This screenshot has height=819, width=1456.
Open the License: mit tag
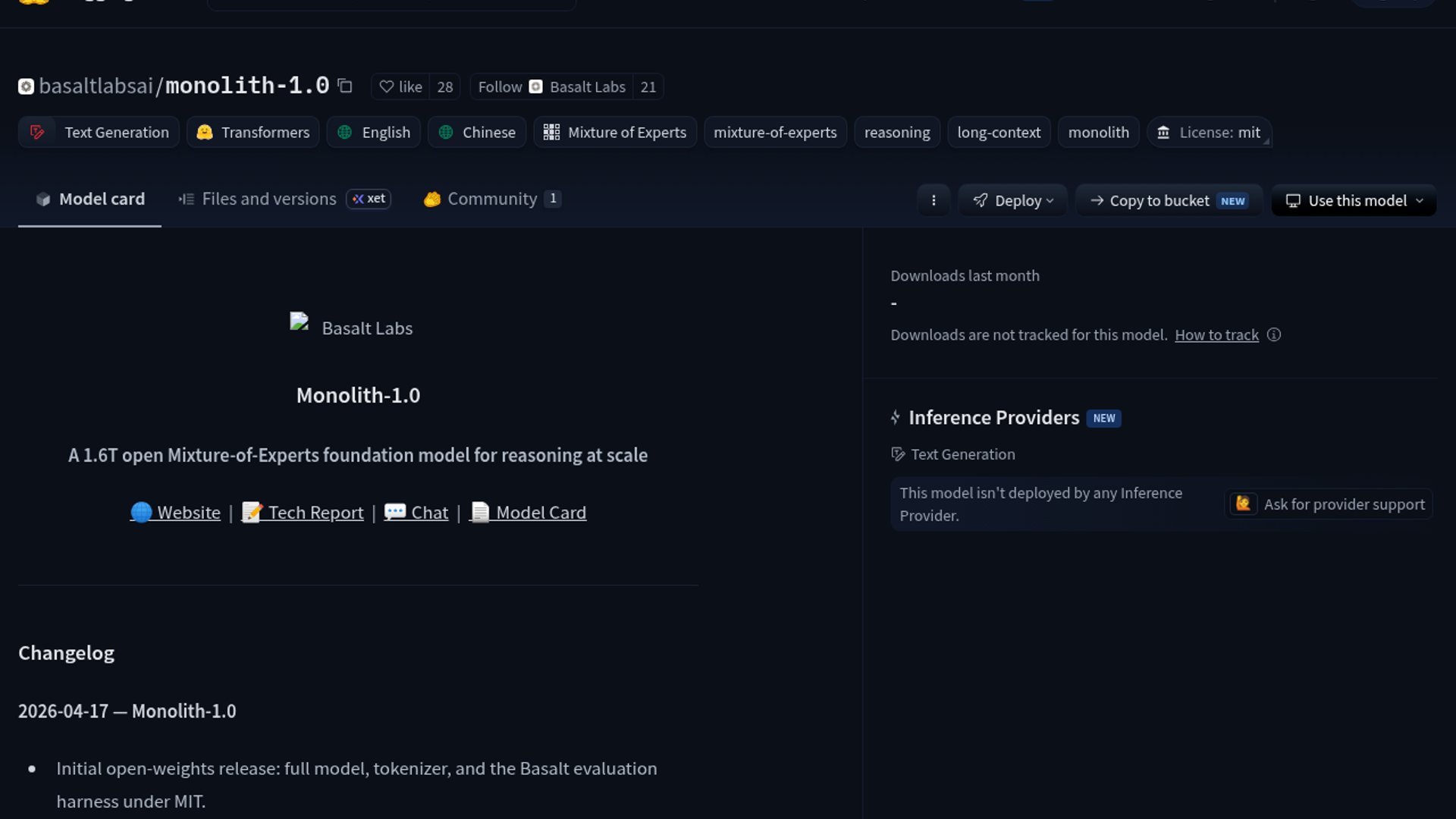pyautogui.click(x=1209, y=132)
